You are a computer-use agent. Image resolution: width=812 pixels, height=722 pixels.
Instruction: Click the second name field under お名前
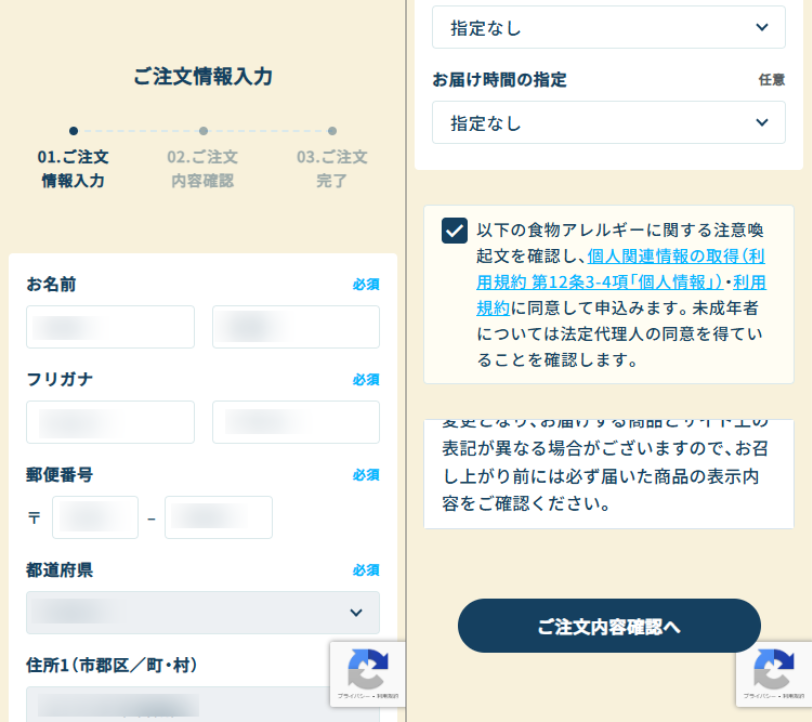(x=296, y=327)
